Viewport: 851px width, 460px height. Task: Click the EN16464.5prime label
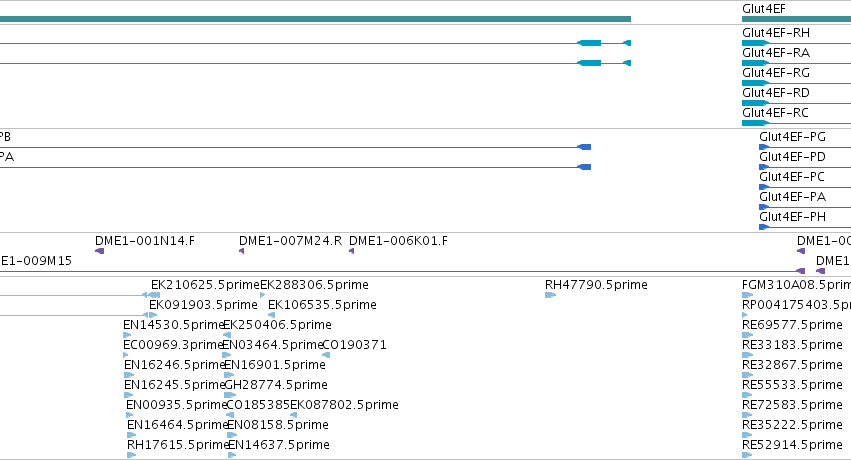[x=177, y=425]
